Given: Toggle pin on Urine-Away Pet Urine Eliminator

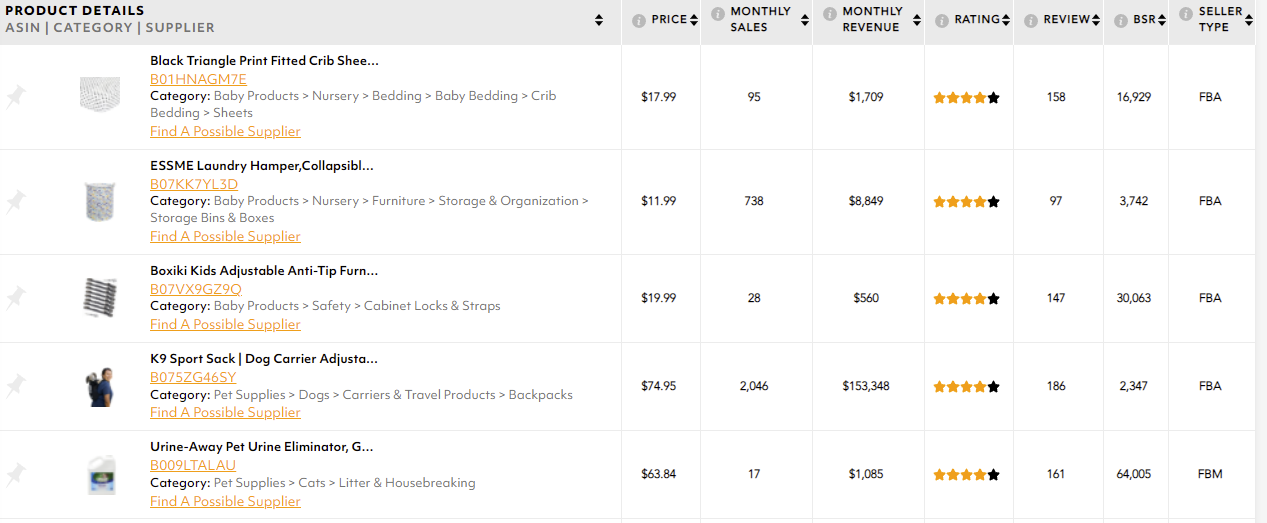Looking at the screenshot, I should (x=16, y=473).
